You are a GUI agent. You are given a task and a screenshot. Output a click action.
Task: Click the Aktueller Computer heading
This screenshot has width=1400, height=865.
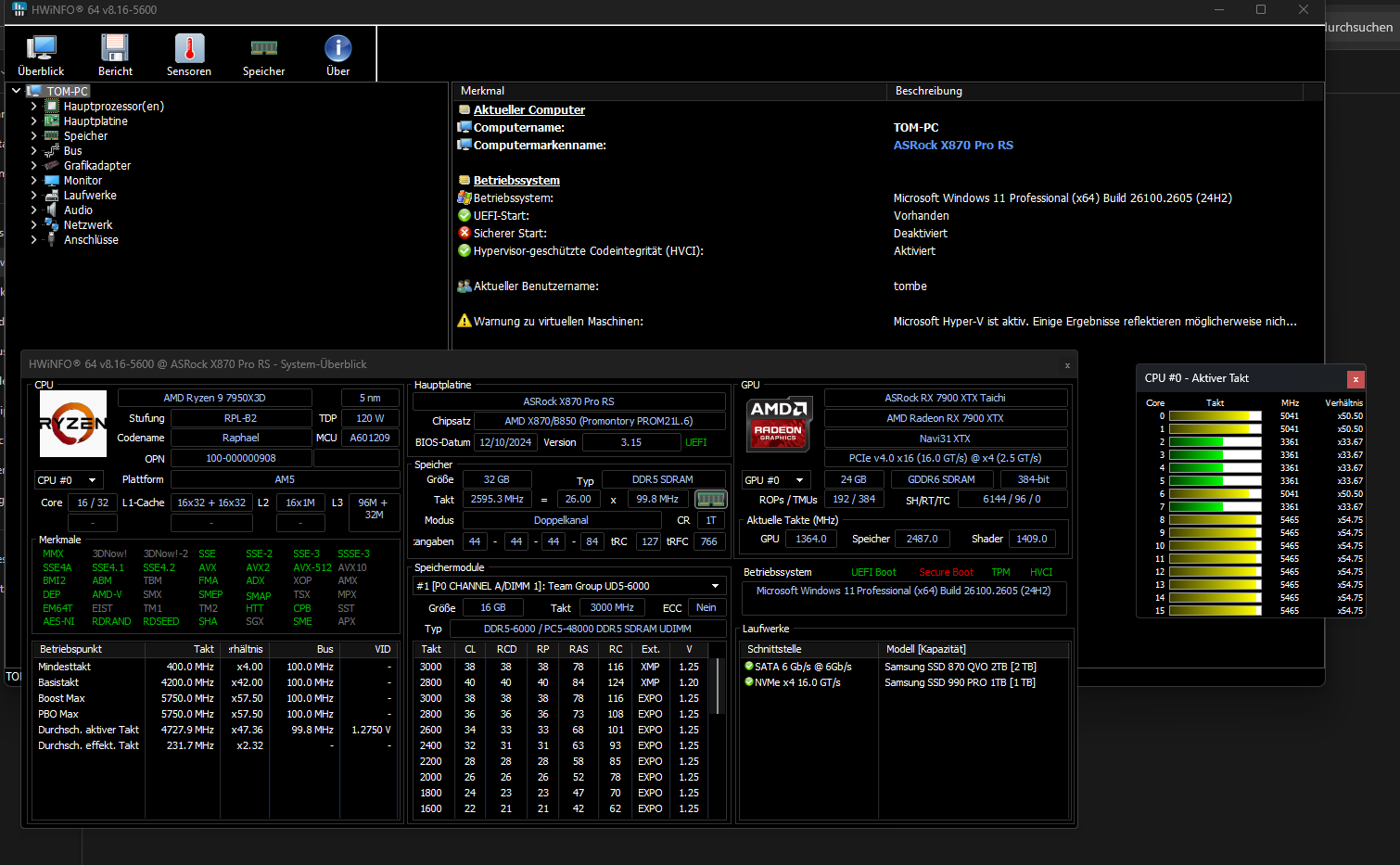(529, 109)
